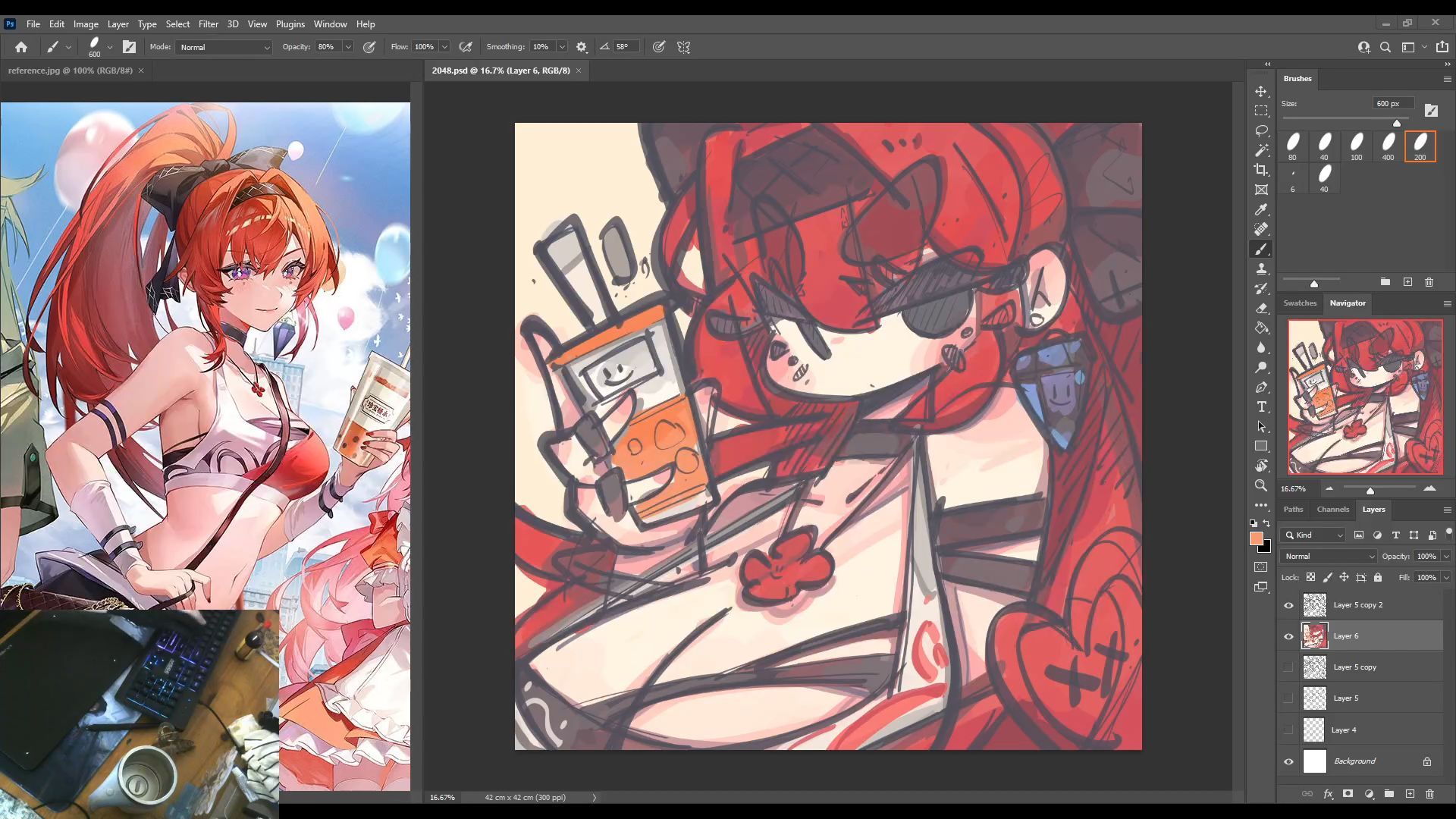1456x819 pixels.
Task: Open the Flow dropdown arrow
Action: 444,47
